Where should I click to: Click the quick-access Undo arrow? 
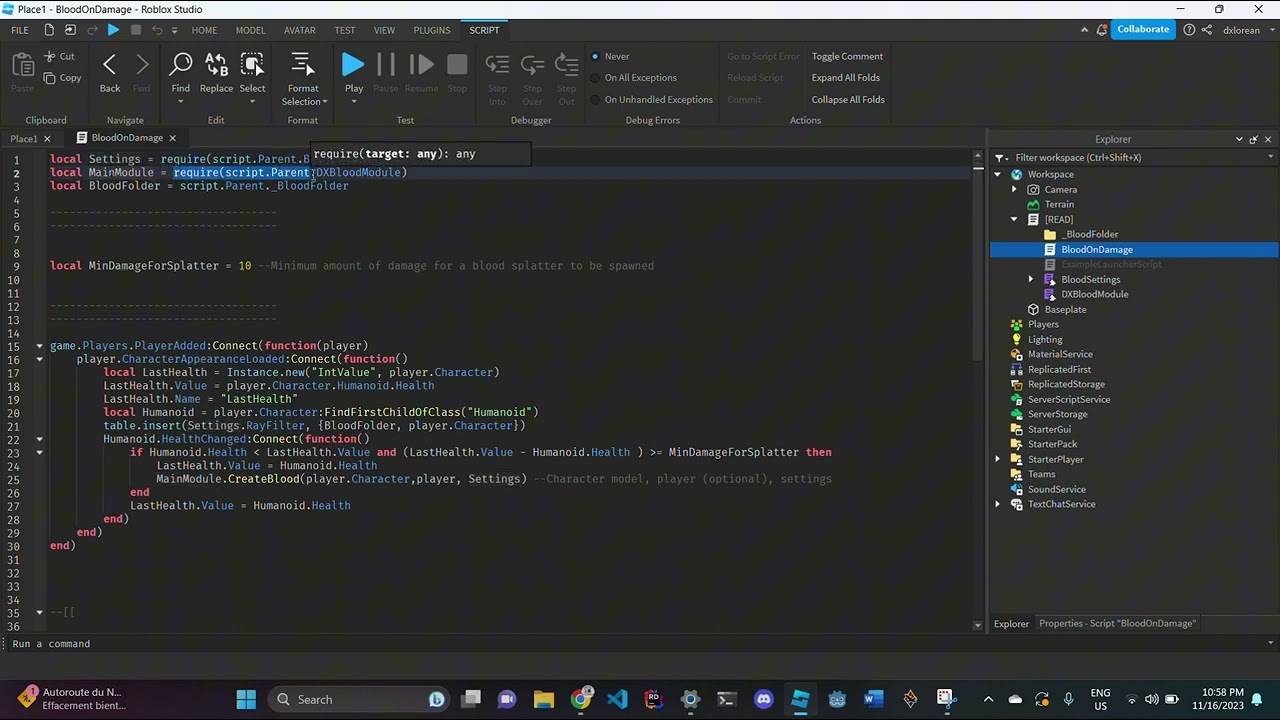(x=157, y=30)
